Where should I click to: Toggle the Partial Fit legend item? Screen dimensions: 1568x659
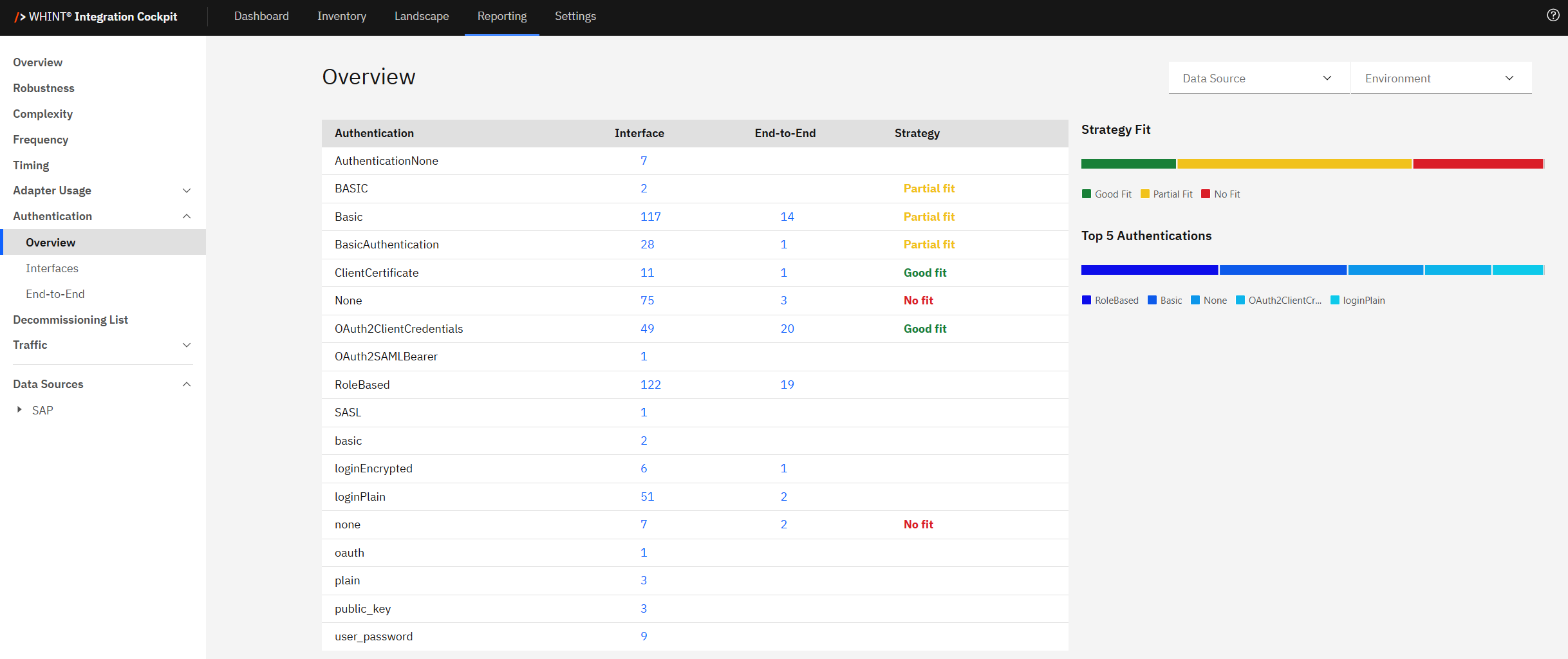pyautogui.click(x=1166, y=194)
